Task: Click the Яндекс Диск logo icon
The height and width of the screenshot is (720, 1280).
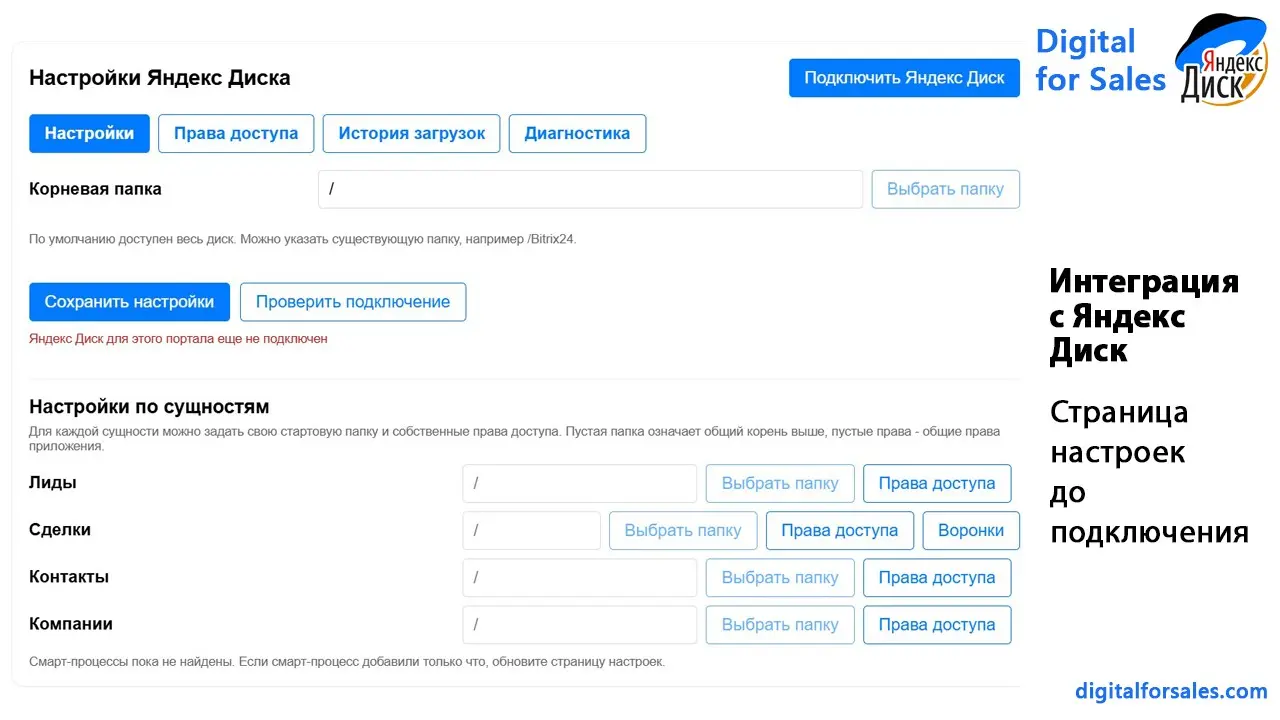Action: click(x=1221, y=60)
